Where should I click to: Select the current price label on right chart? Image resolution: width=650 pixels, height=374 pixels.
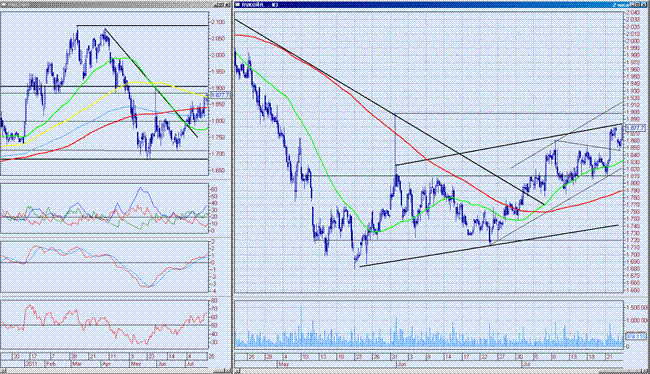pos(635,128)
